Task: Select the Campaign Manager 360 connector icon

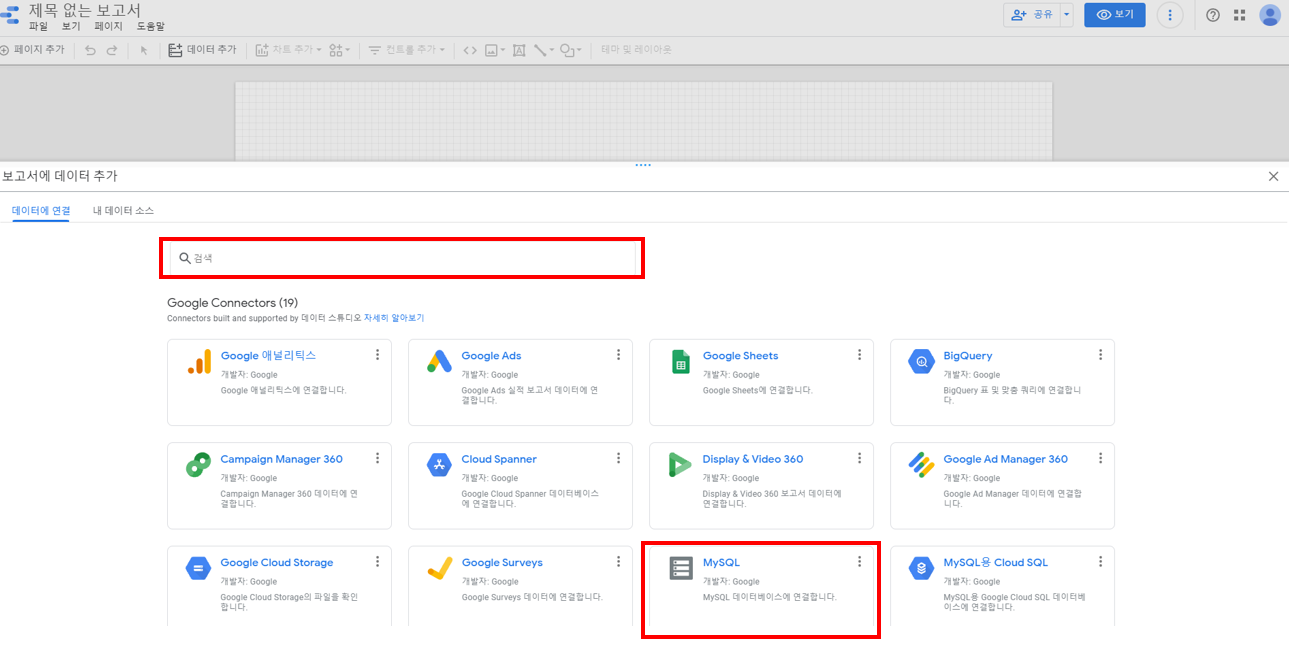Action: tap(198, 465)
